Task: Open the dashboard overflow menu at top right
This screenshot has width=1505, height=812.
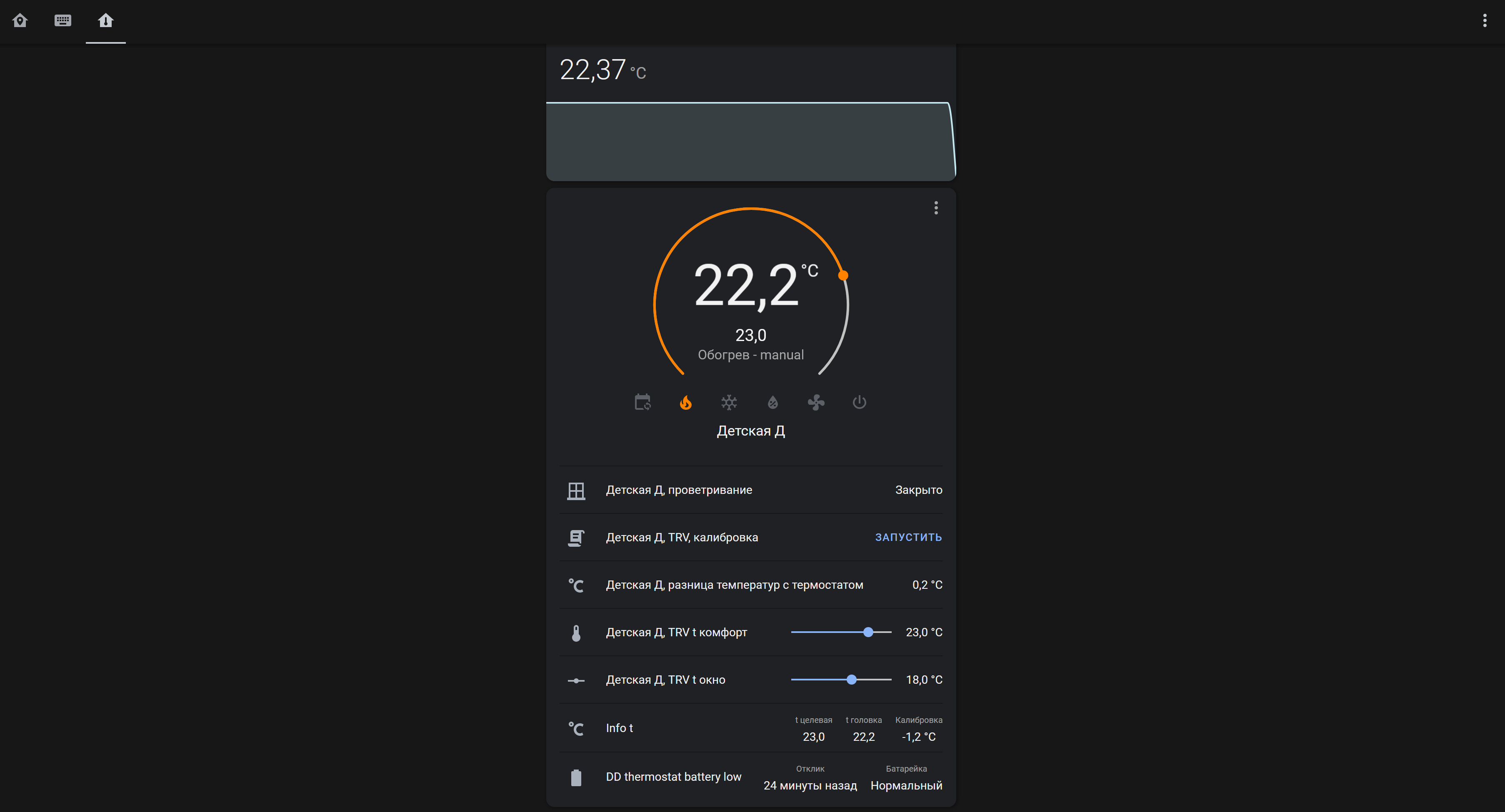Action: click(1485, 21)
